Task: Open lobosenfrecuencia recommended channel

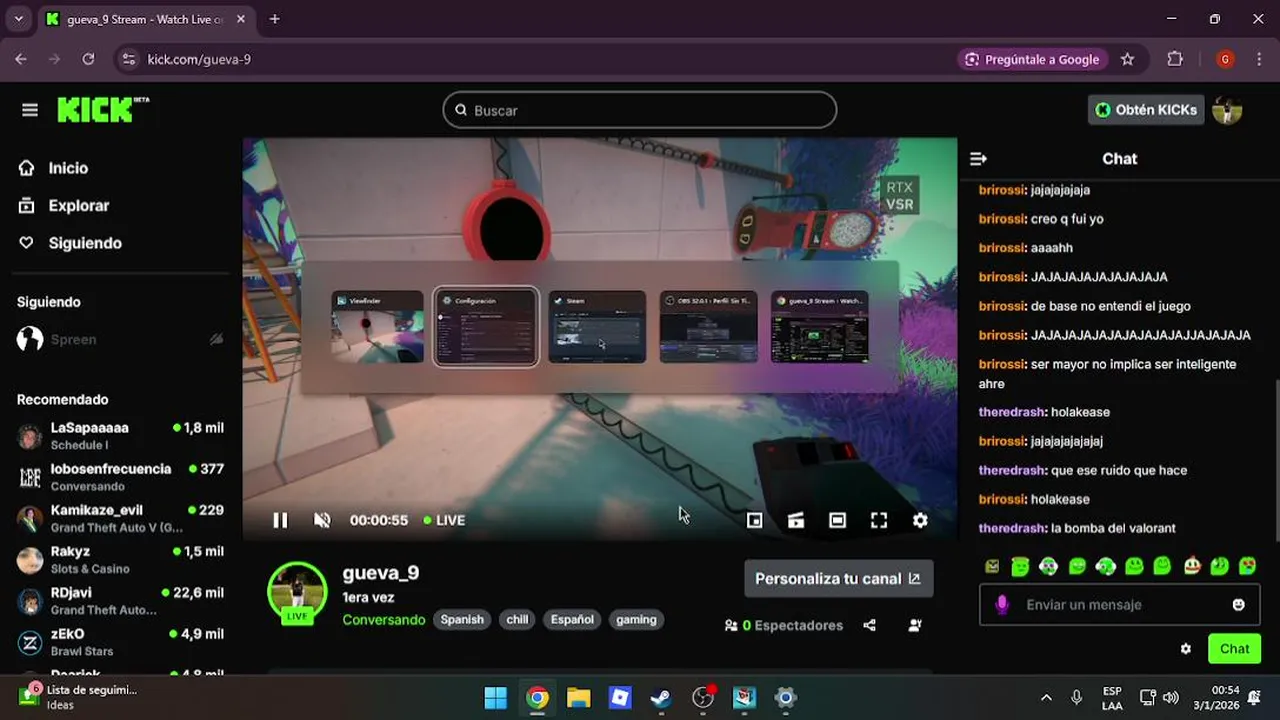Action: click(x=120, y=477)
